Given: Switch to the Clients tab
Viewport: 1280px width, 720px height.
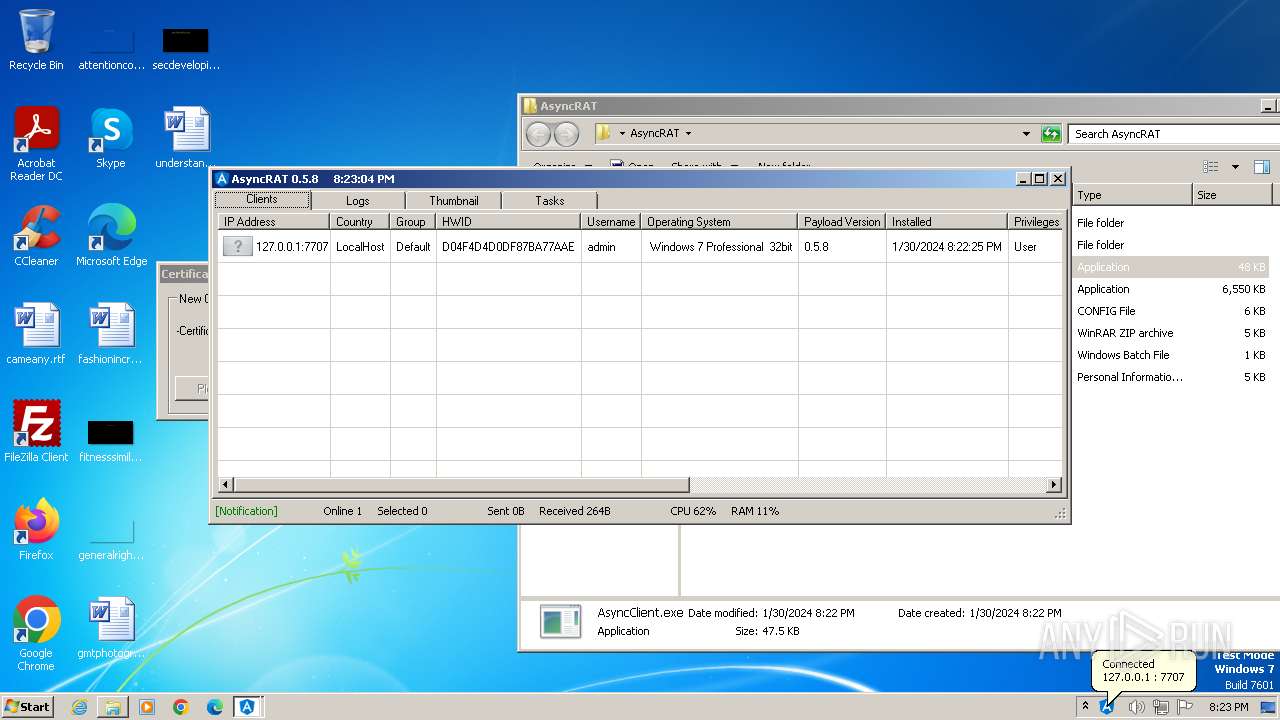Looking at the screenshot, I should [262, 200].
